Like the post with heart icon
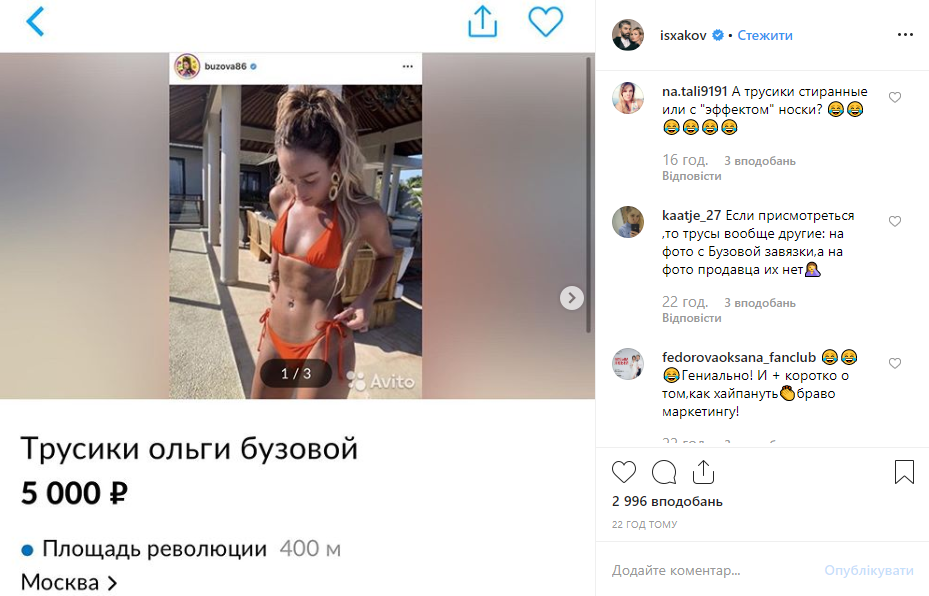The height and width of the screenshot is (596, 929). pyautogui.click(x=623, y=472)
